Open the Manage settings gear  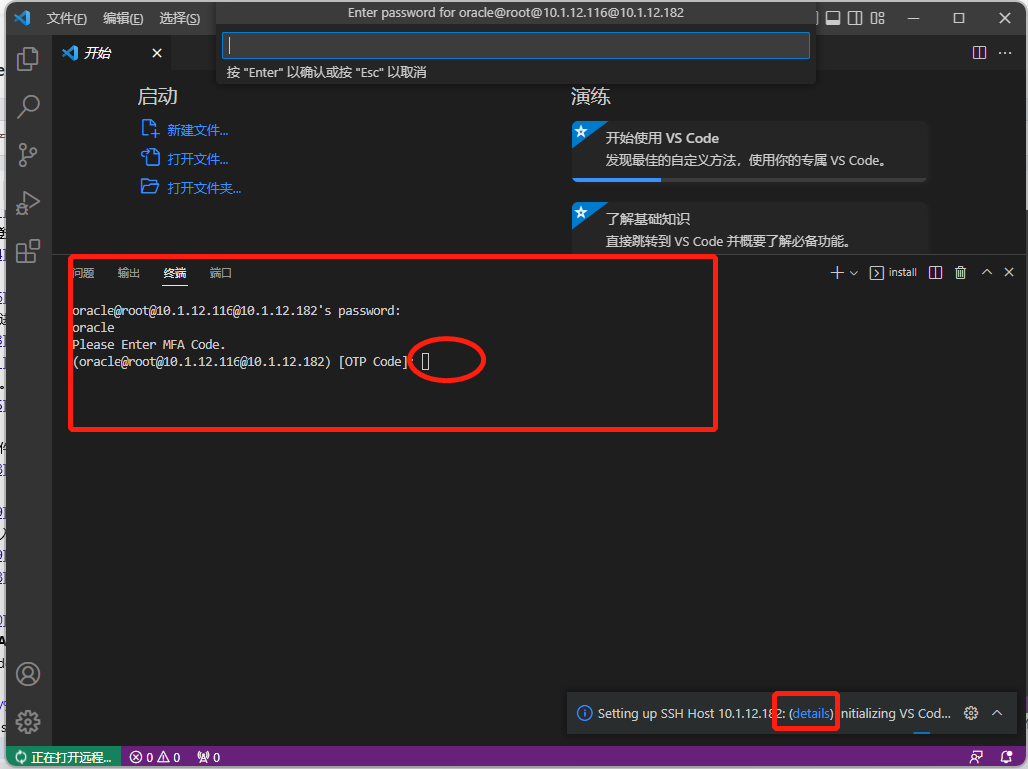[27, 721]
